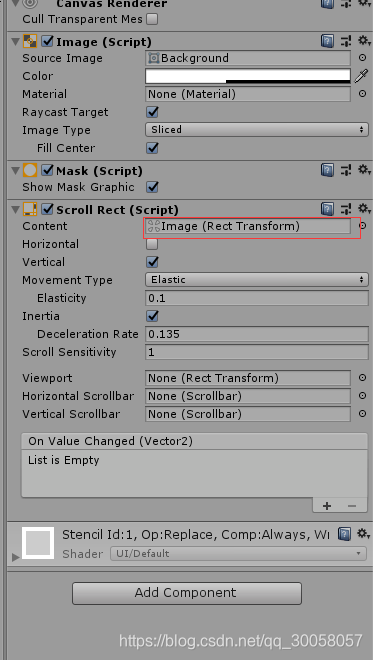Click the Image component icon
This screenshot has width=373, height=660.
30,41
